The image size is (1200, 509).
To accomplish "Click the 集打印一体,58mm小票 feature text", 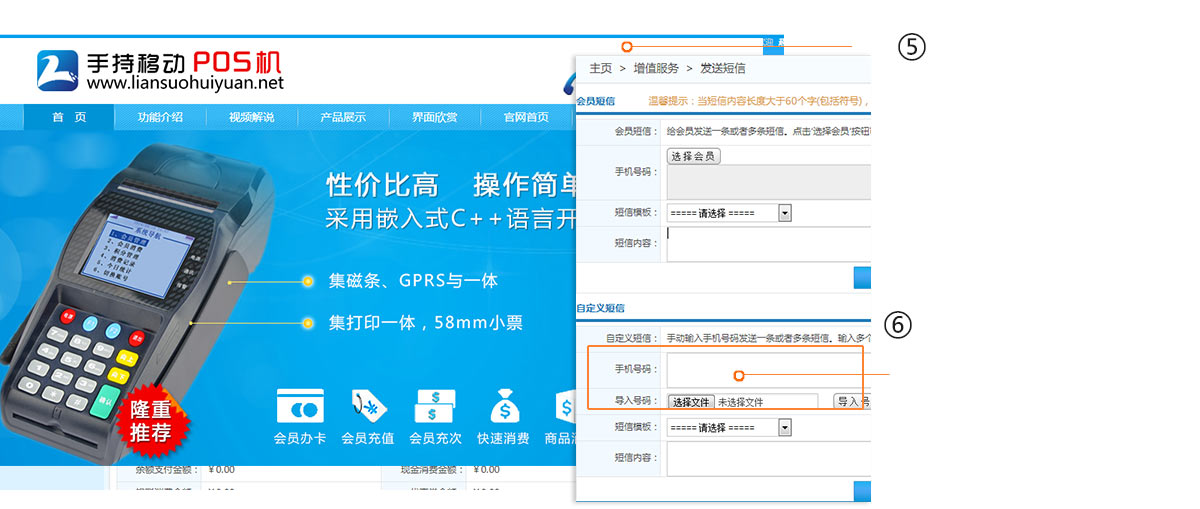I will tap(425, 323).
